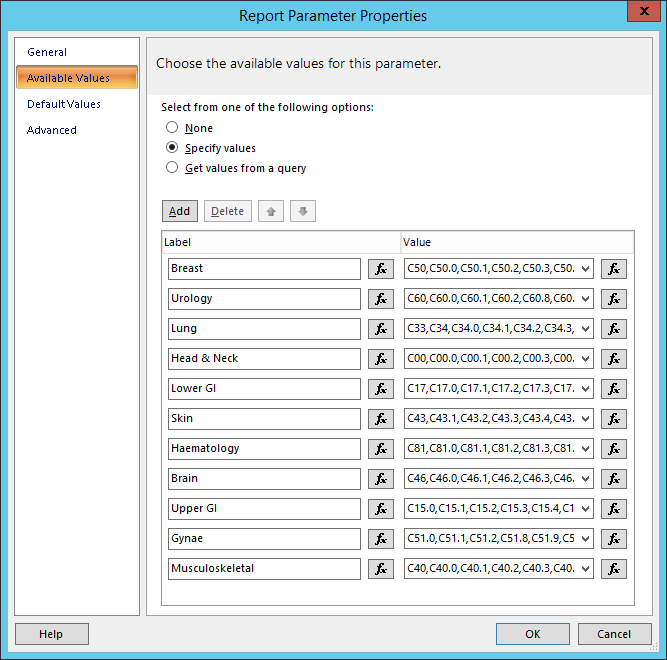667x660 pixels.
Task: Open expression editor for Skin value
Action: 613,419
